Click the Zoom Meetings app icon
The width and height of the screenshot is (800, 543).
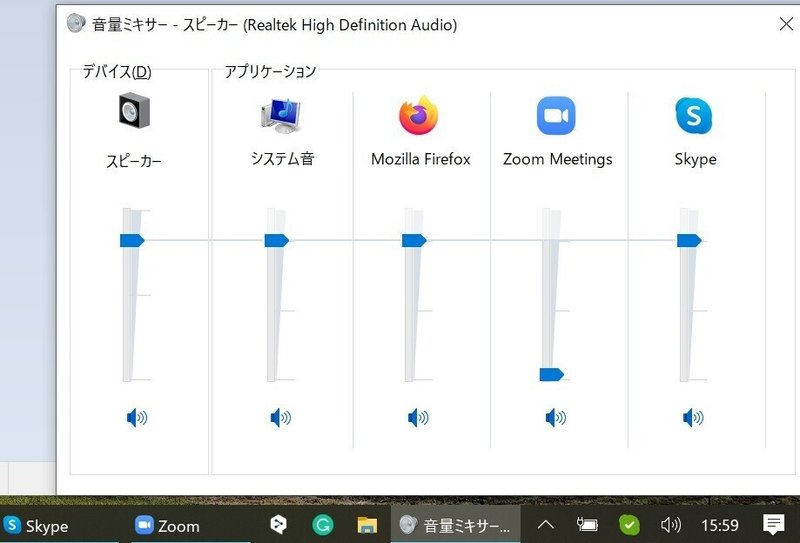[x=556, y=116]
